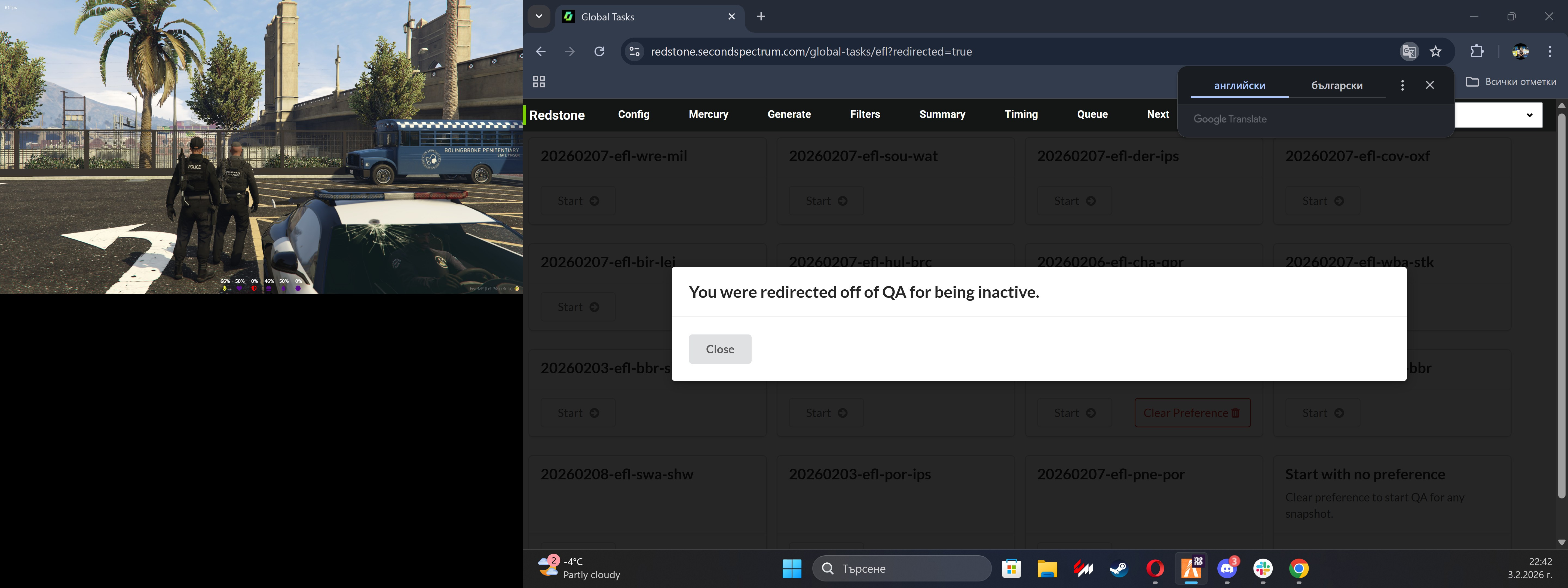The height and width of the screenshot is (588, 1568).
Task: Open Google Translate three-dot options menu
Action: pos(1402,85)
